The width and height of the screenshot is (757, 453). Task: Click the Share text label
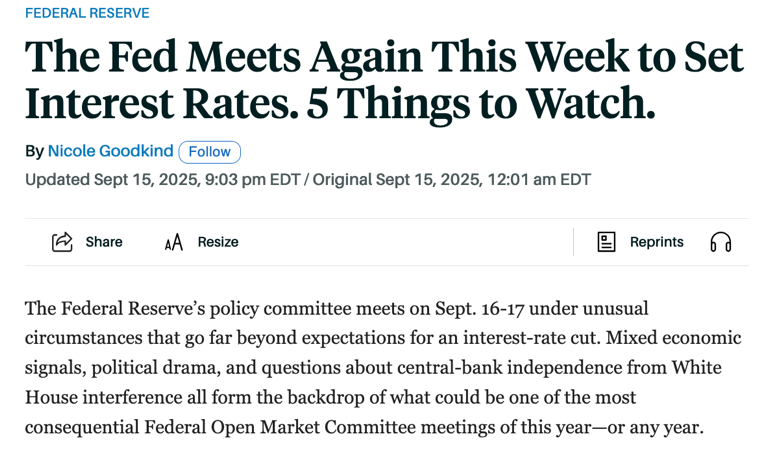(x=104, y=242)
